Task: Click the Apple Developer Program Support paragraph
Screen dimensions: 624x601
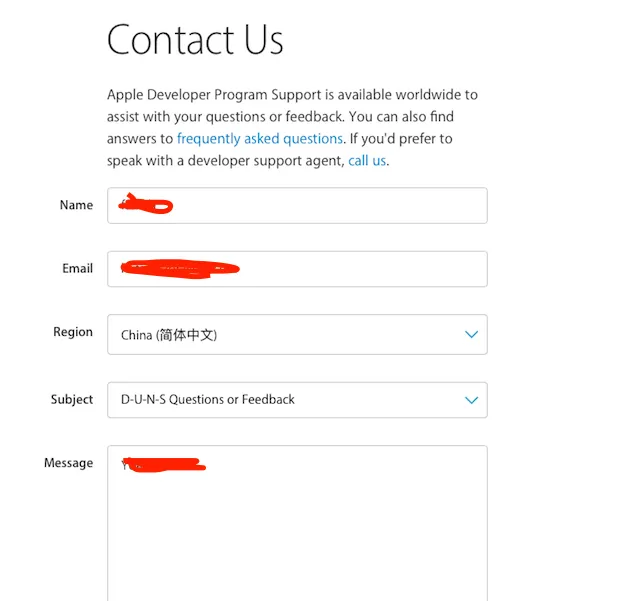Action: pyautogui.click(x=292, y=128)
